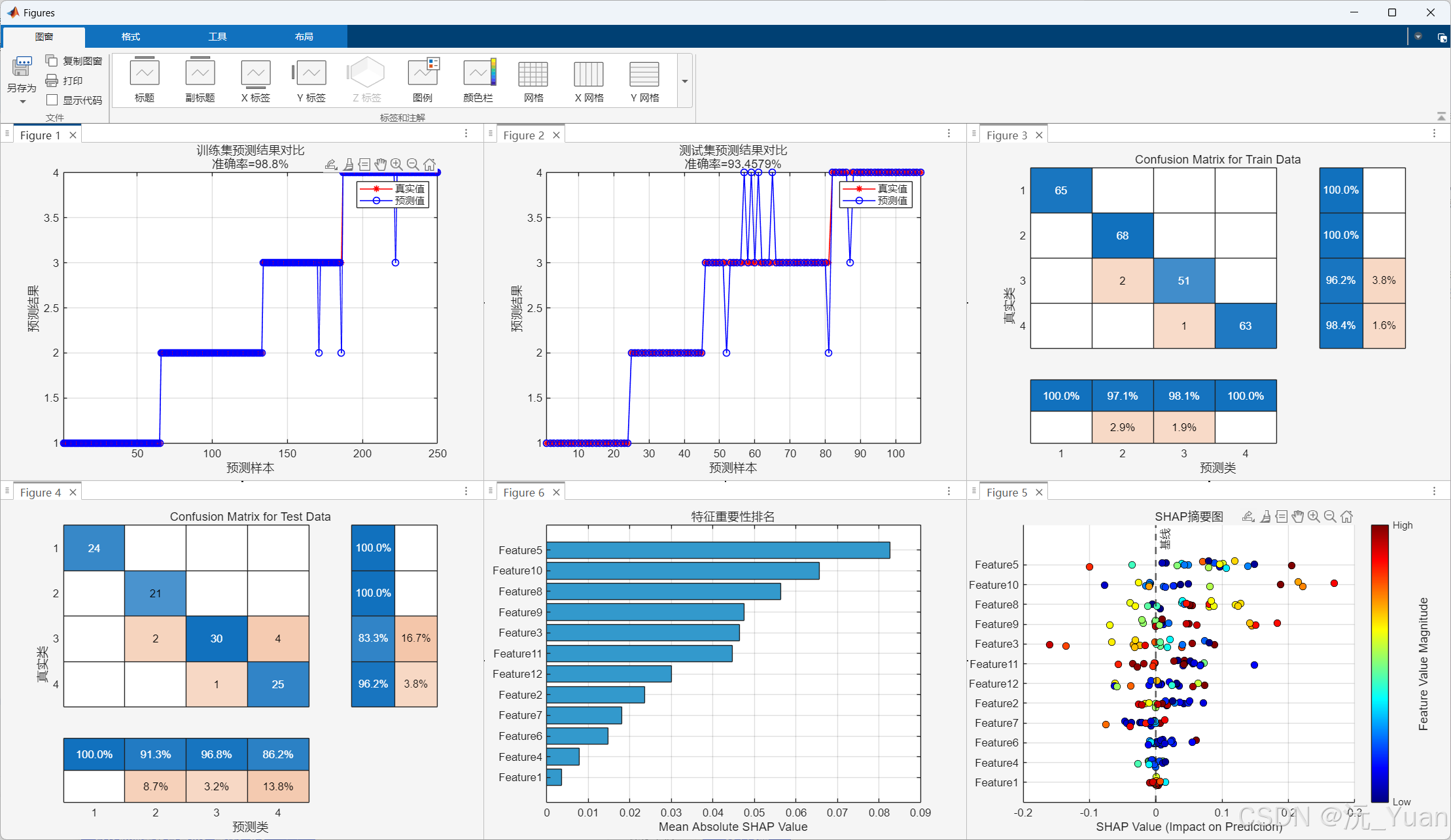Screen dimensions: 1451x840
Task: Enable the 显示代码 checkbox
Action: (52, 100)
